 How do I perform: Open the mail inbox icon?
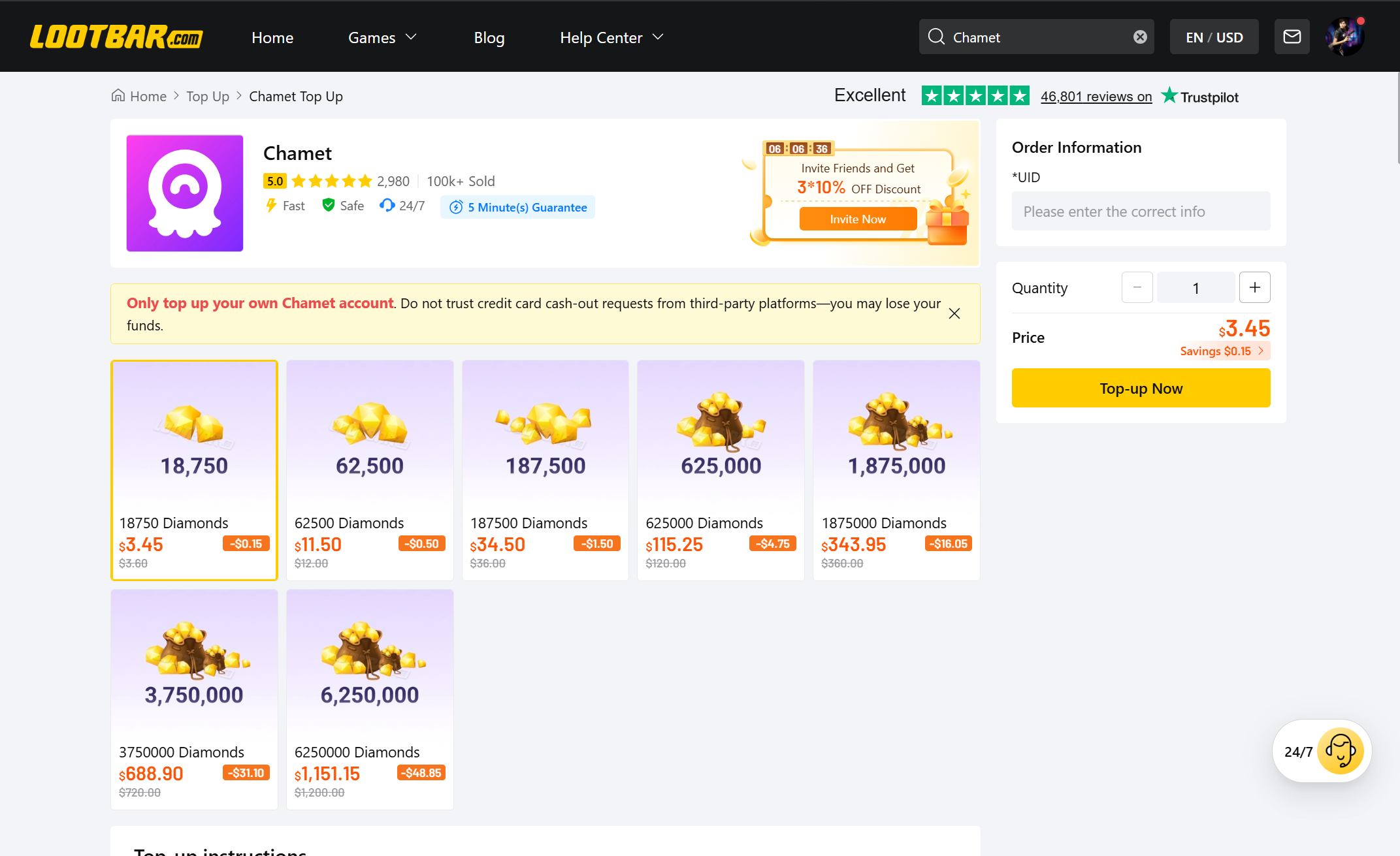click(1292, 37)
